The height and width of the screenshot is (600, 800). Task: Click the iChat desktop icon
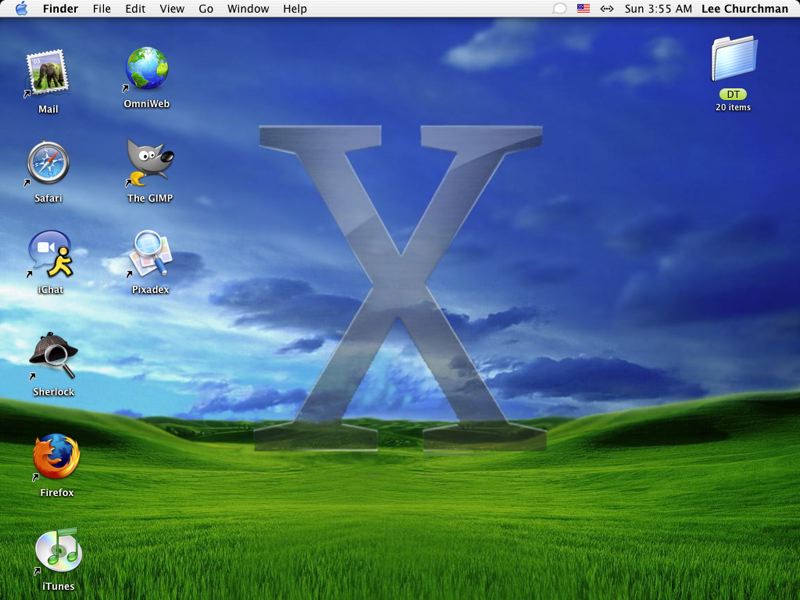(50, 254)
